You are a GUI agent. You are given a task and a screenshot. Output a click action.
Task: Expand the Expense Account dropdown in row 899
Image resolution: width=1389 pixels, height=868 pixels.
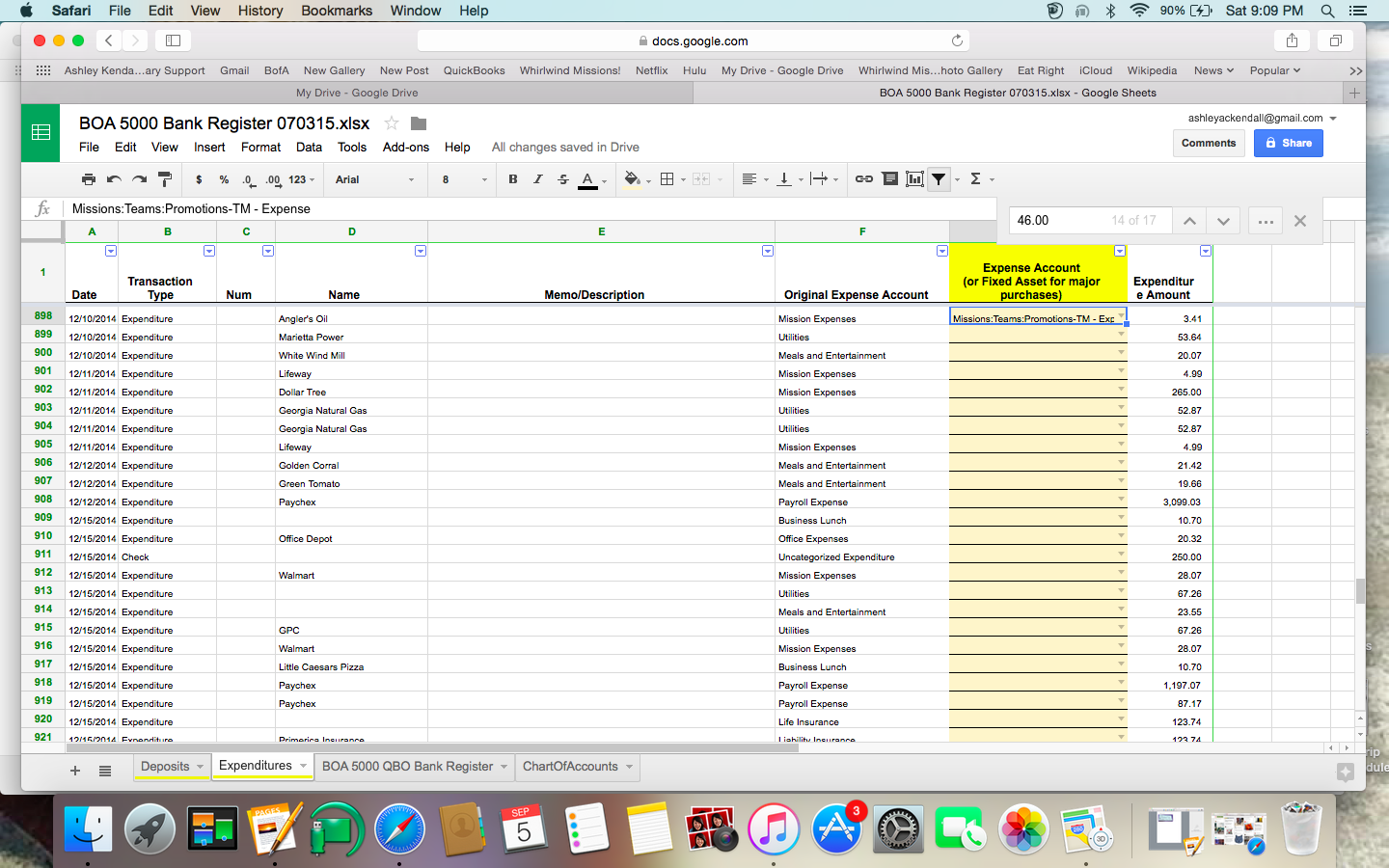[x=1121, y=334]
